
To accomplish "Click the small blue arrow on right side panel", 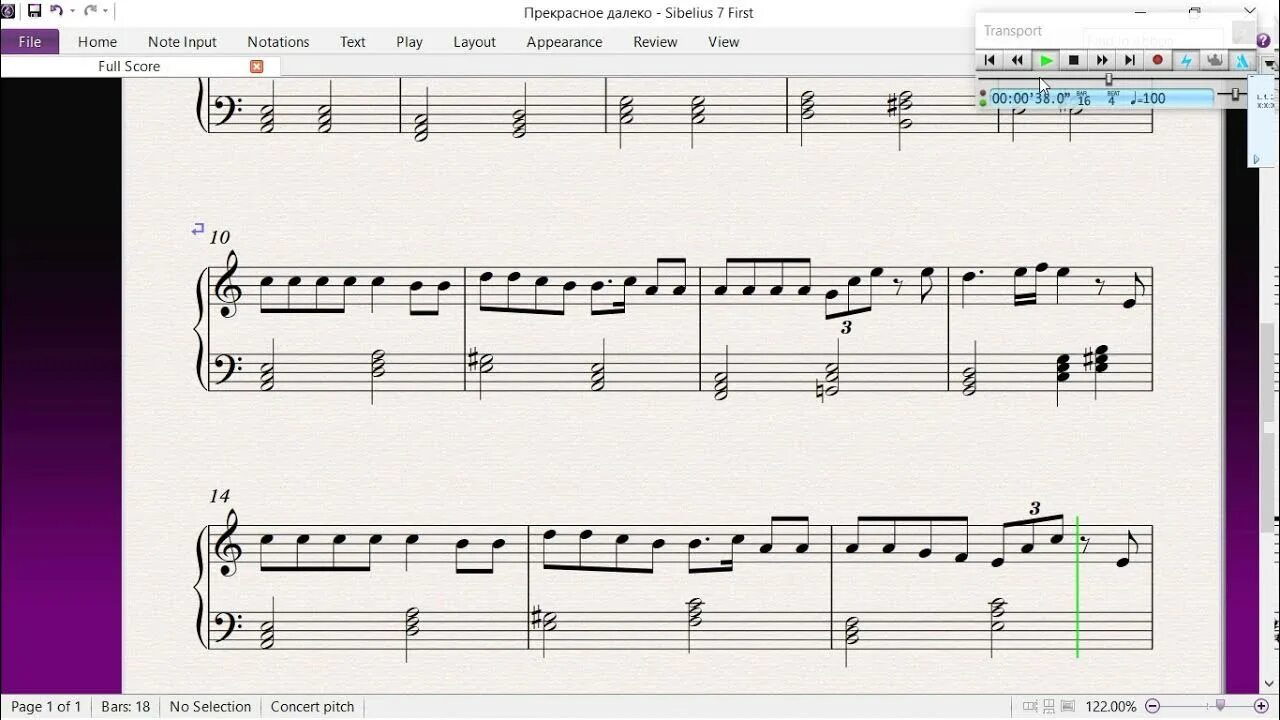I will [x=1257, y=159].
